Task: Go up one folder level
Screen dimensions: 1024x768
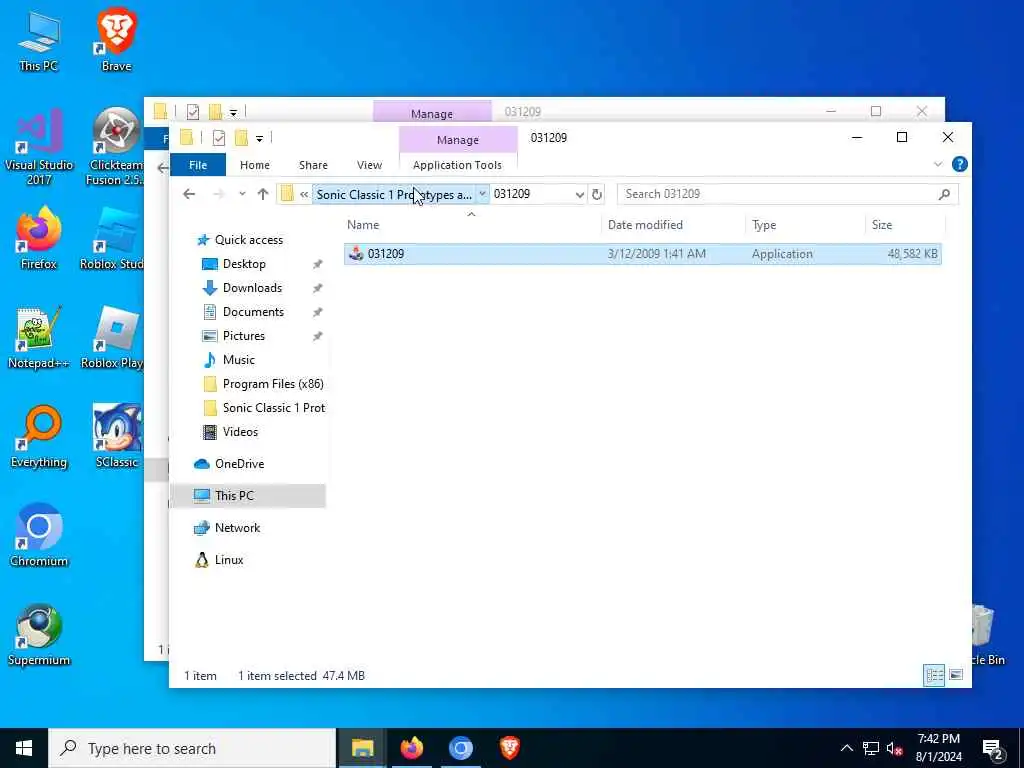Action: [263, 194]
